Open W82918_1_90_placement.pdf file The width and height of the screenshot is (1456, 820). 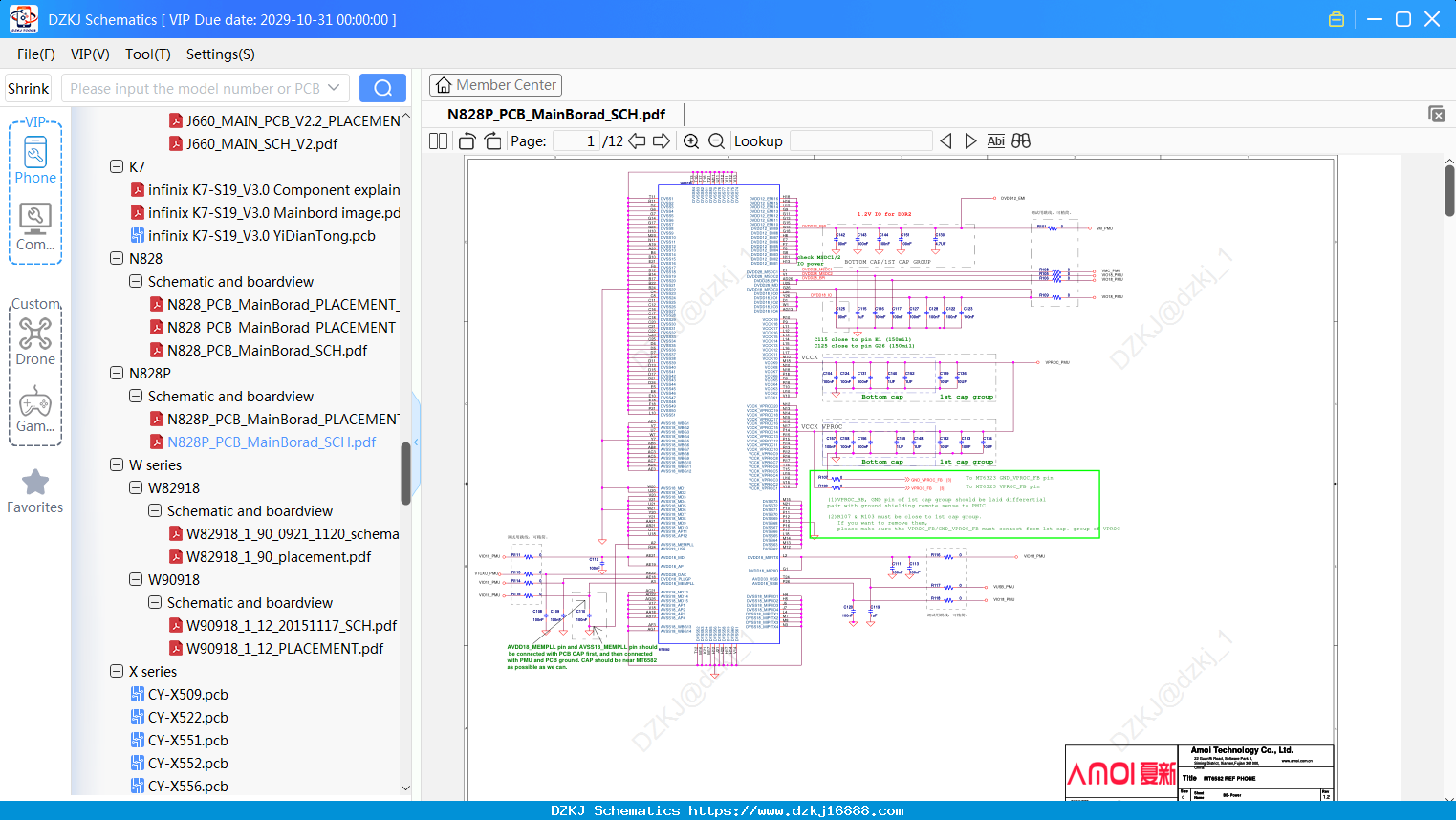pos(278,556)
